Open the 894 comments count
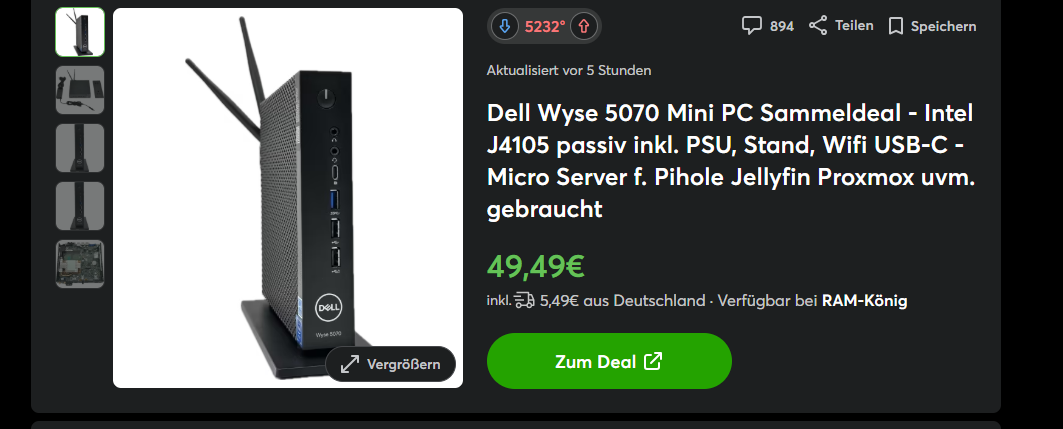This screenshot has height=429, width=1063. click(x=782, y=26)
